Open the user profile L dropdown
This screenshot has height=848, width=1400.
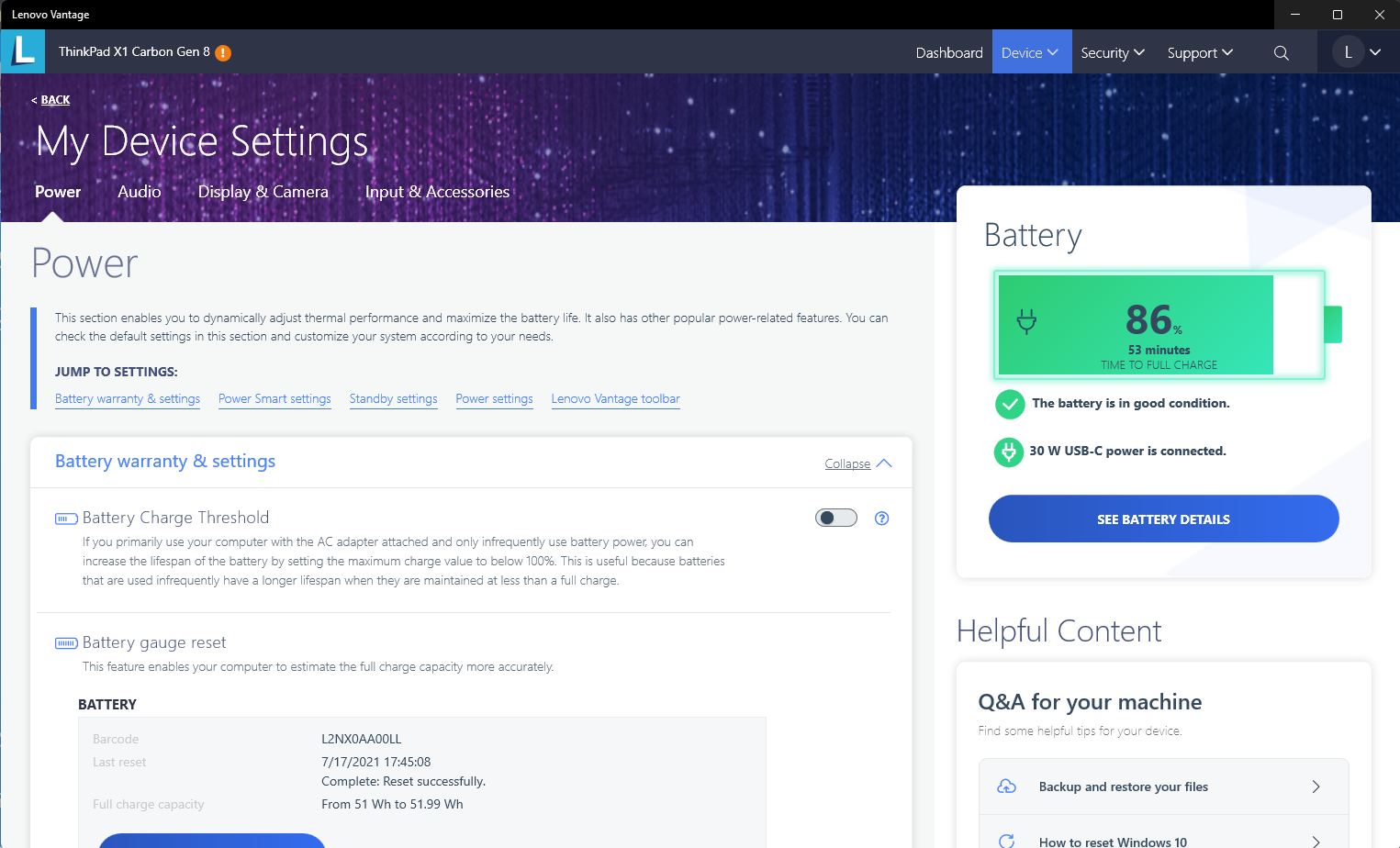click(x=1357, y=52)
